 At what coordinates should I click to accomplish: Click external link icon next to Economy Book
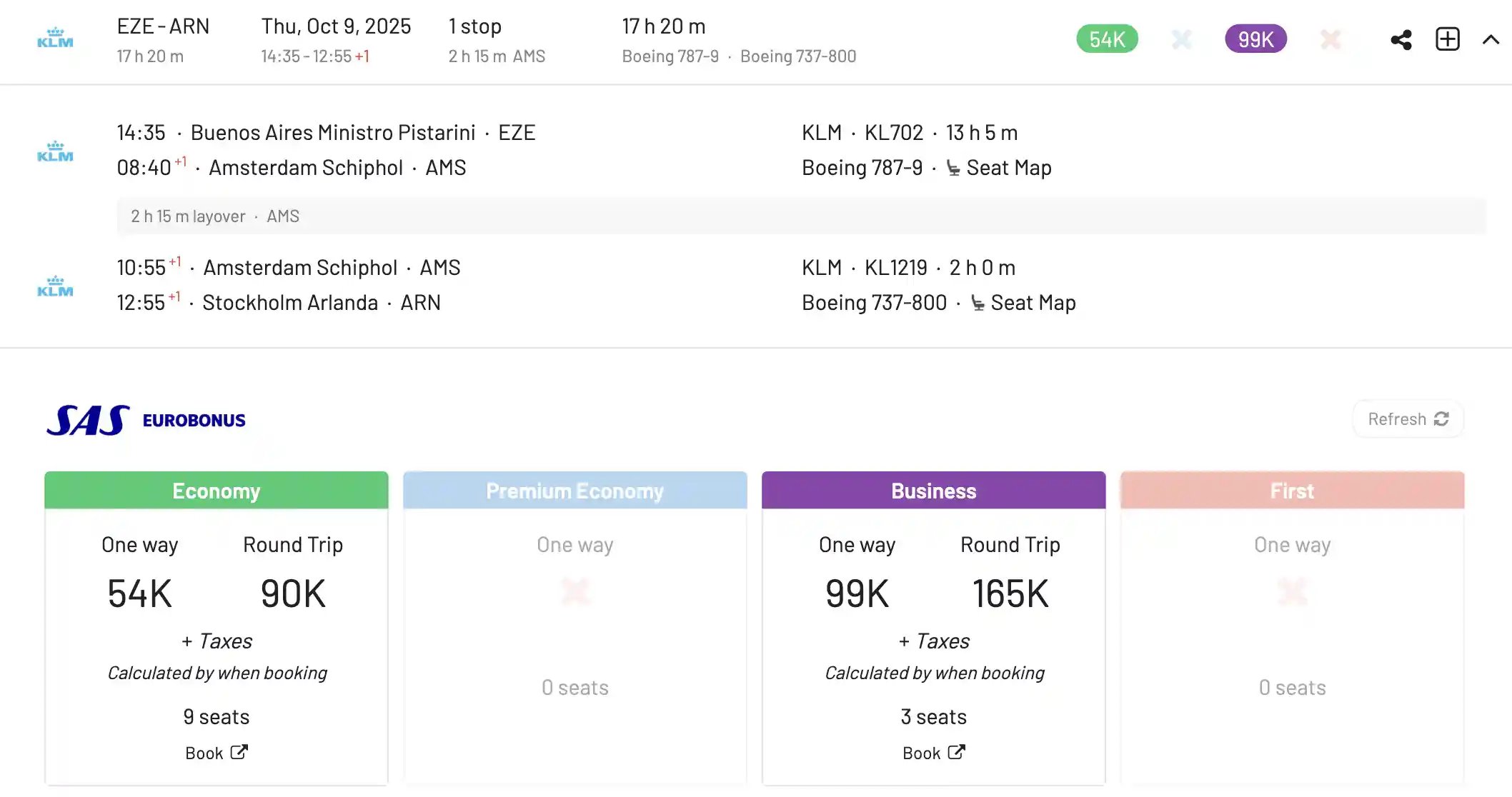(x=239, y=752)
